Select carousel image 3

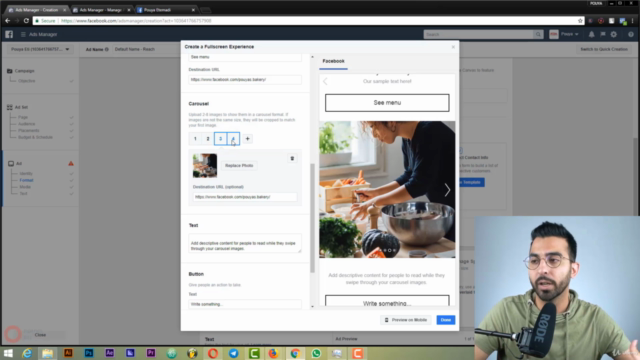[220, 139]
